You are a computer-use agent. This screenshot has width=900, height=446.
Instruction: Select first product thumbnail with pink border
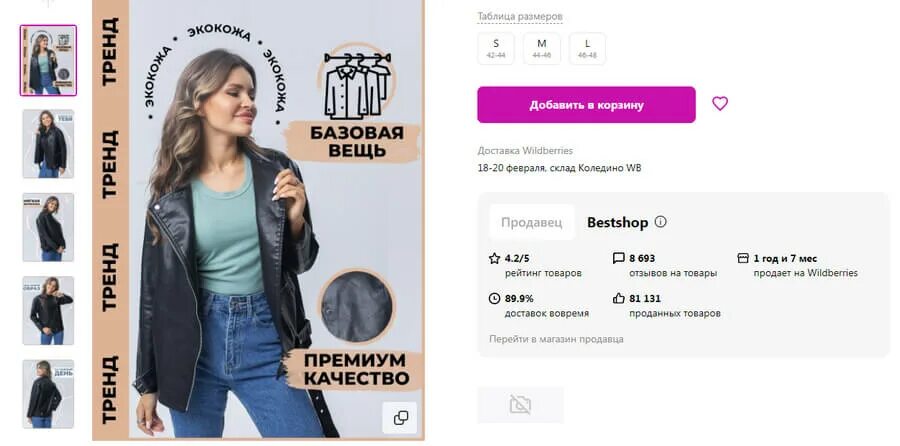[48, 60]
